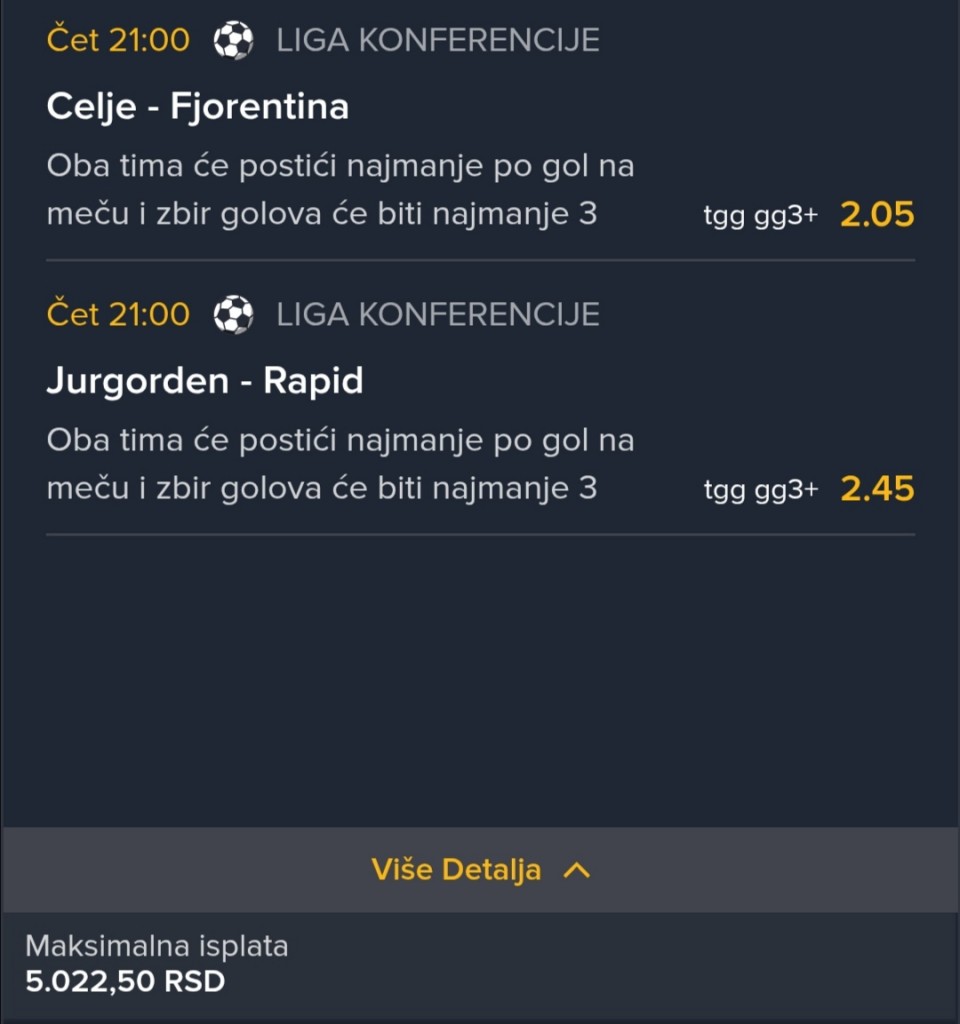Click the LIGA KONFERENCIJE label above Jurgorden match
960x1024 pixels.
click(438, 315)
